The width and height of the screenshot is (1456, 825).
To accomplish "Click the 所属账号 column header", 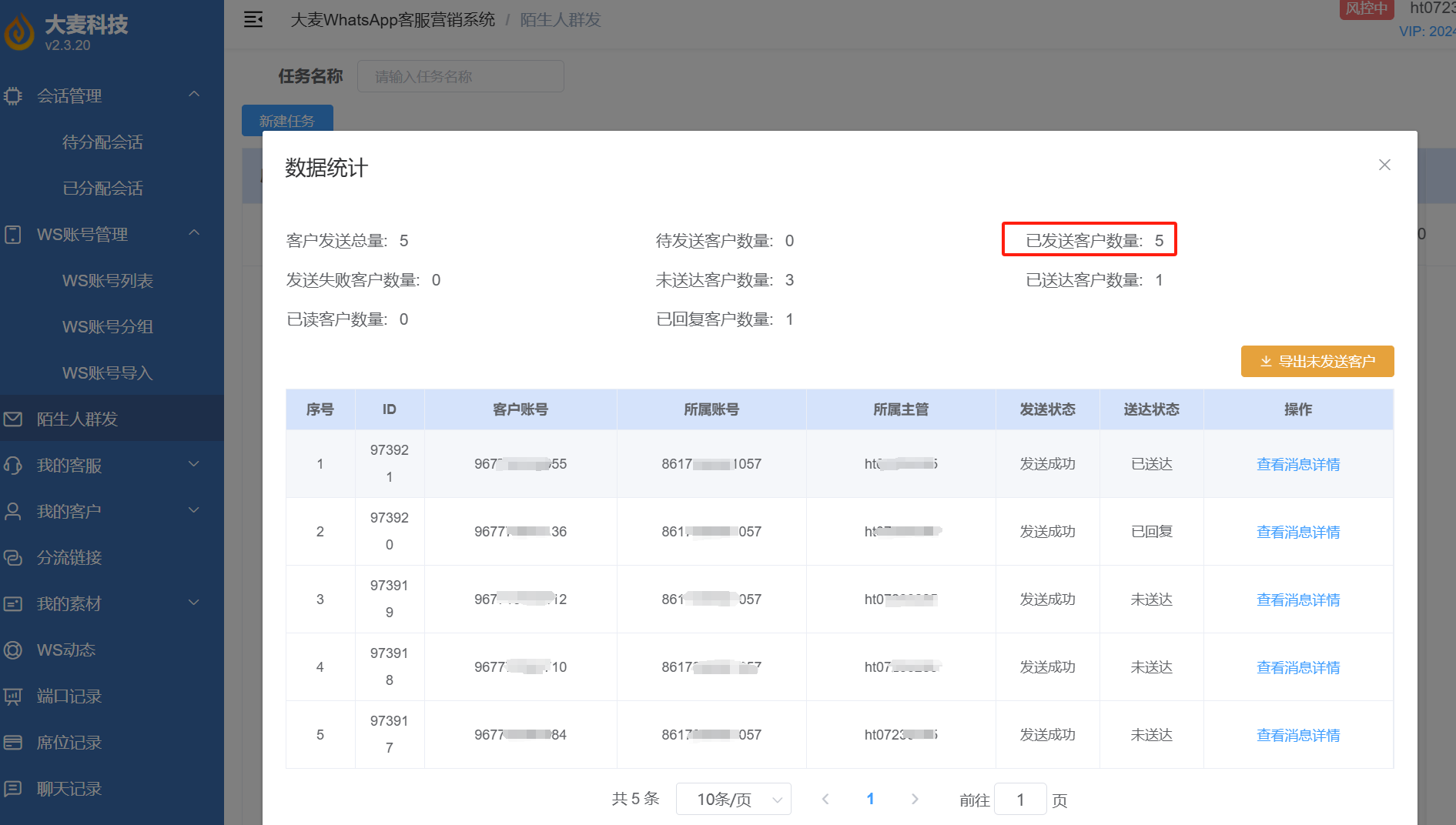I will point(711,409).
